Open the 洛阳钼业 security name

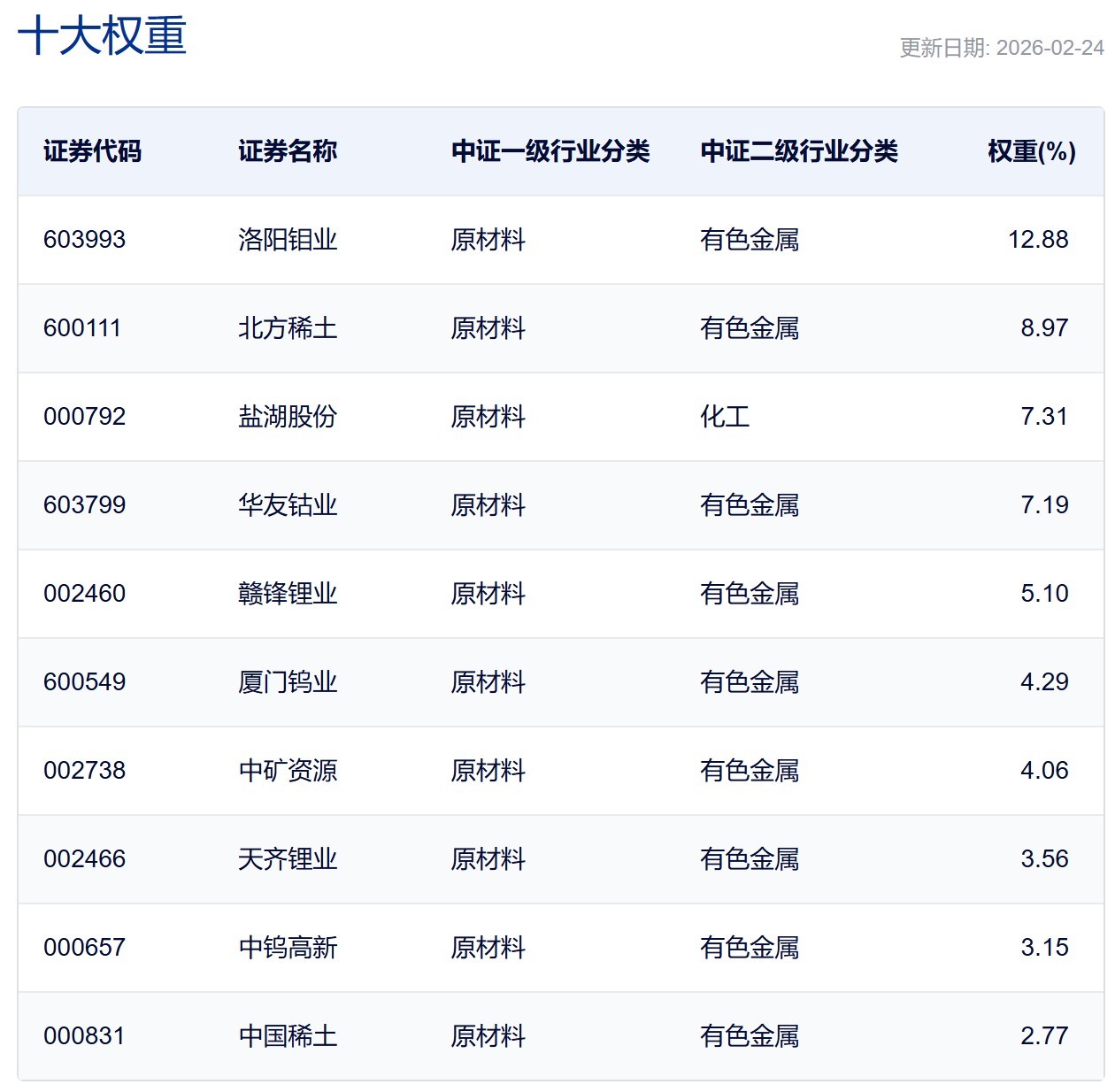pyautogui.click(x=288, y=240)
